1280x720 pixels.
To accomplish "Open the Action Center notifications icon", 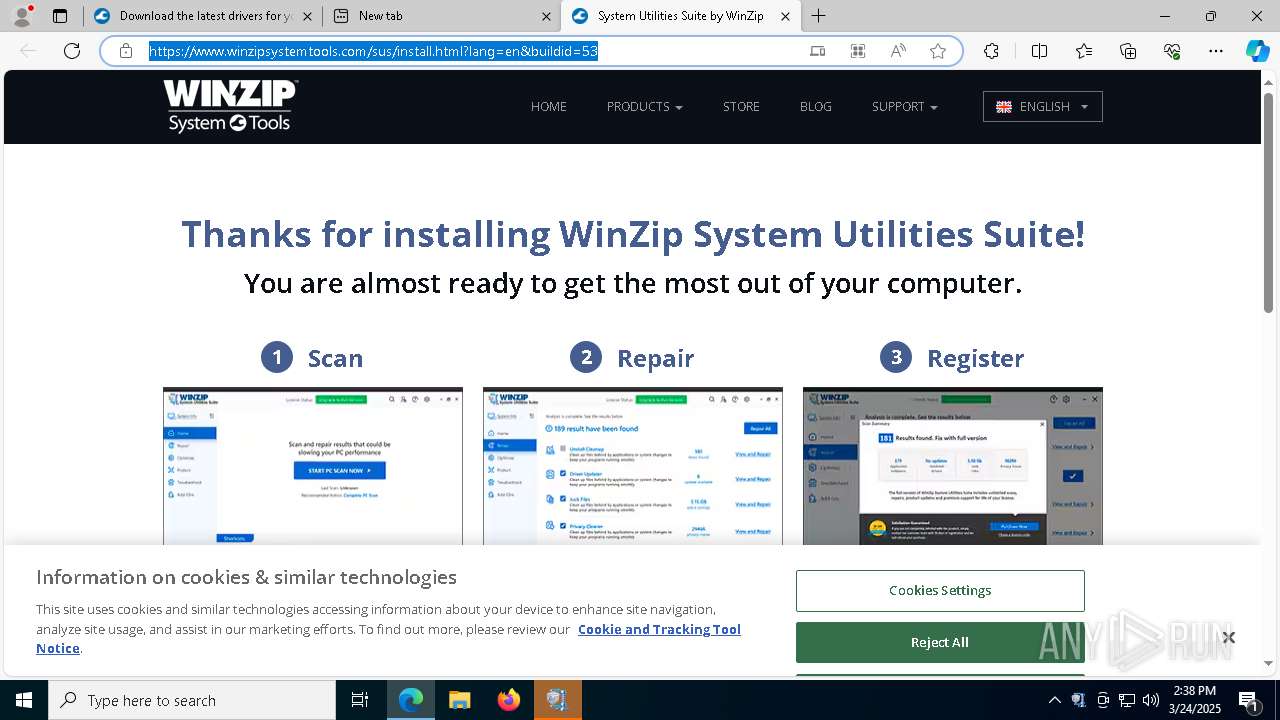I will click(1249, 700).
